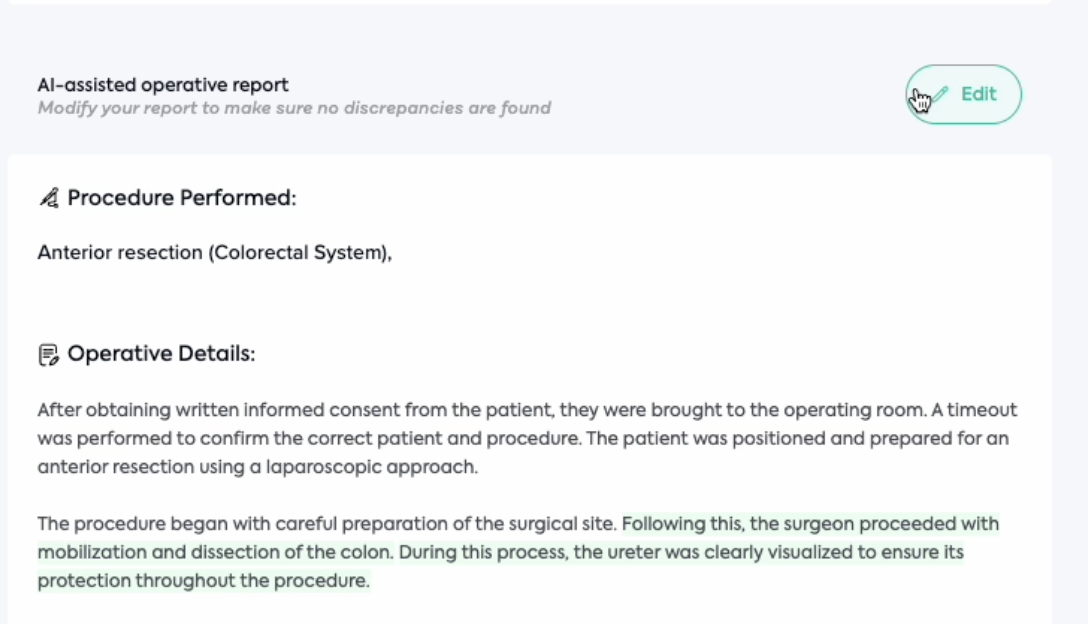This screenshot has width=1088, height=624.
Task: Click the "Modify your report" subtitle text
Action: point(294,108)
